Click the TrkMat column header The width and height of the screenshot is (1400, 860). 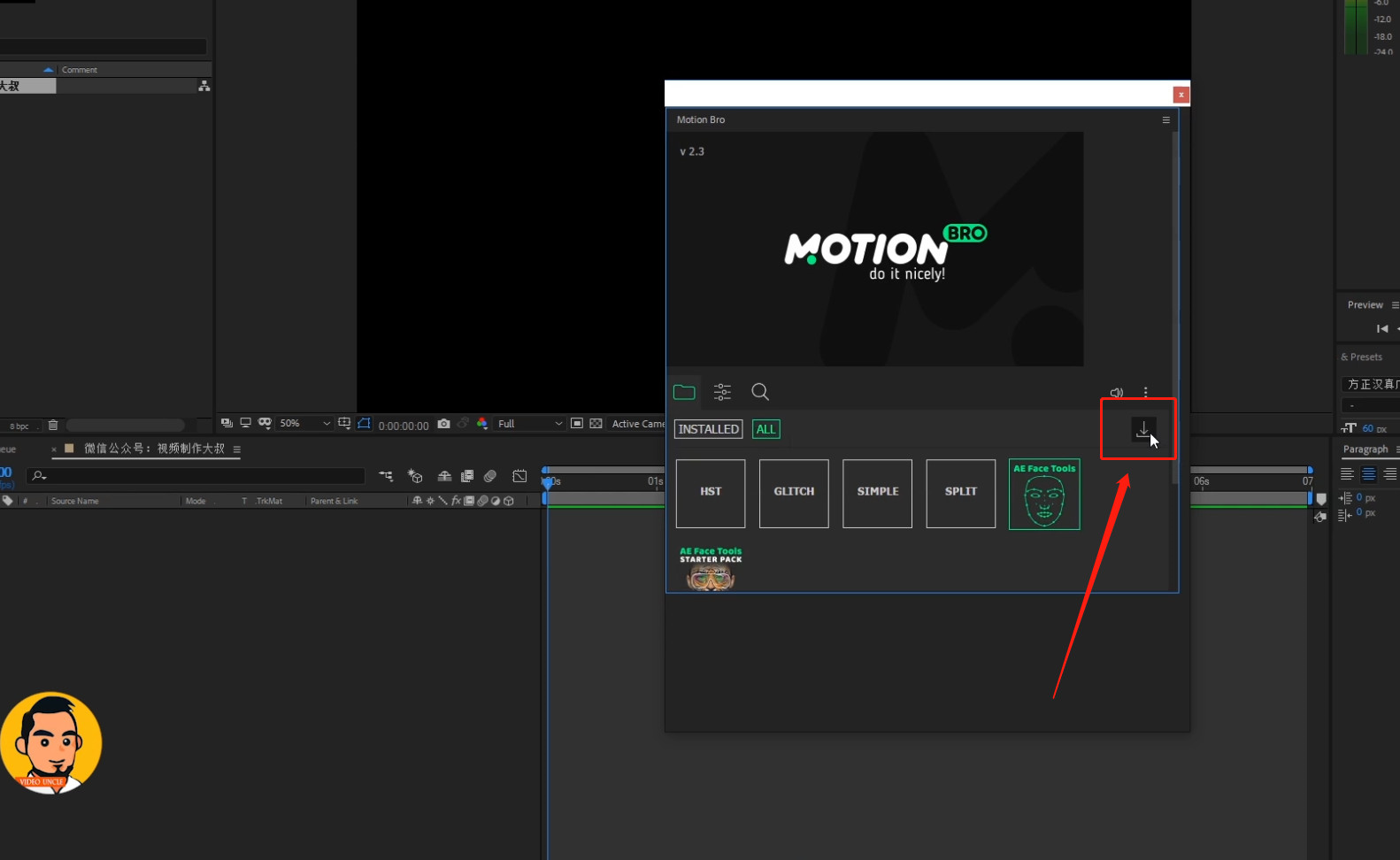tap(269, 501)
